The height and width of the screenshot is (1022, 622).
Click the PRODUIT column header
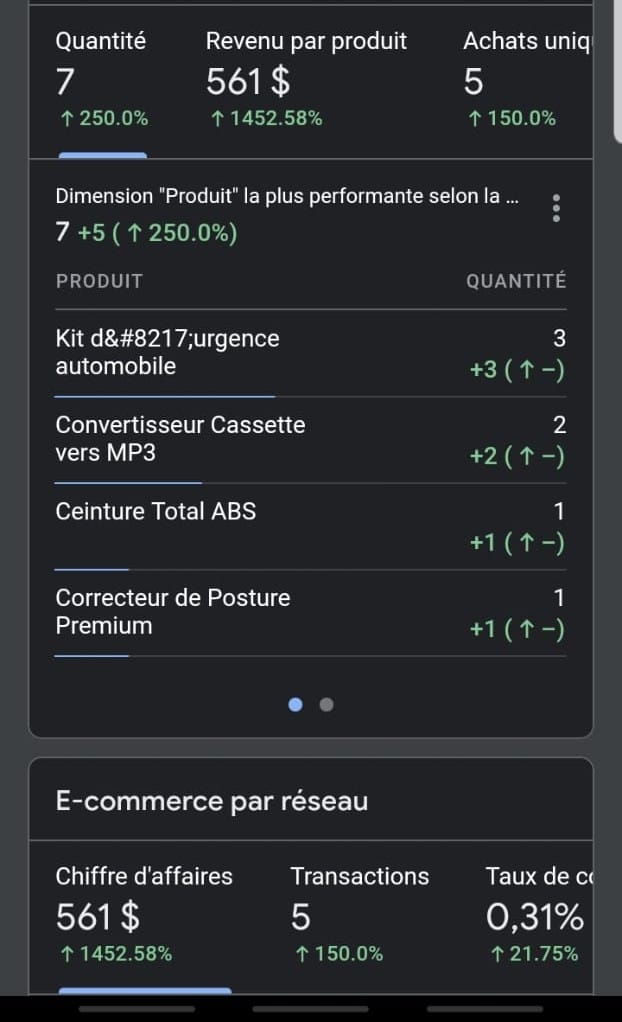click(x=99, y=281)
